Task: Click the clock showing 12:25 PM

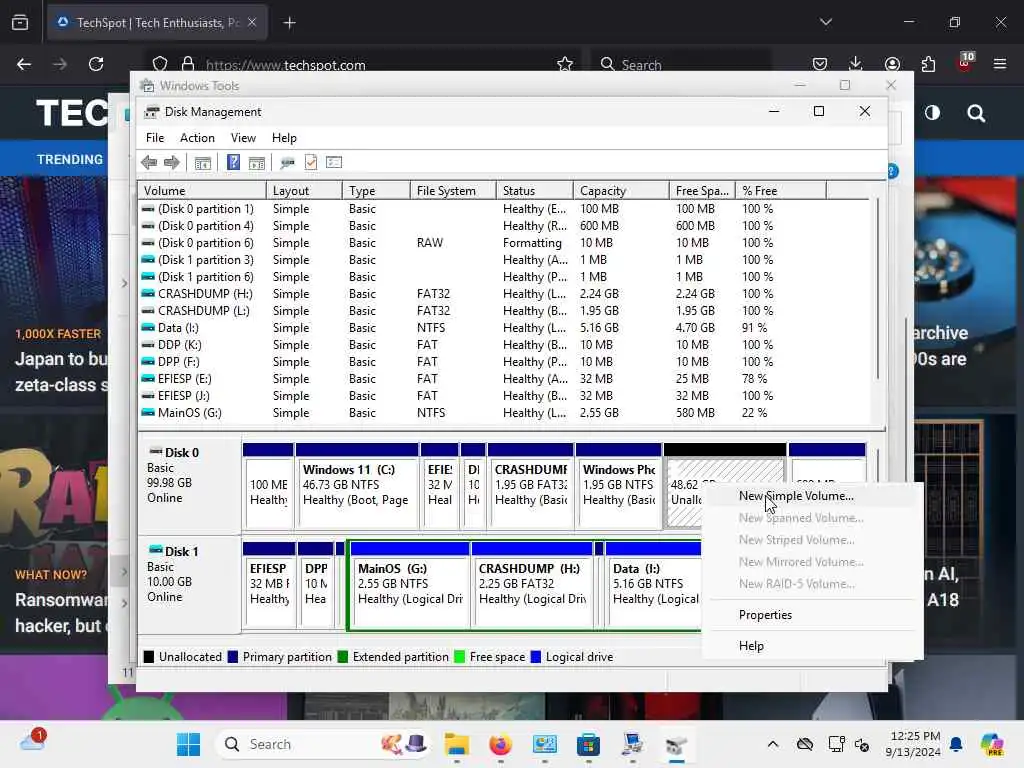Action: click(x=916, y=737)
